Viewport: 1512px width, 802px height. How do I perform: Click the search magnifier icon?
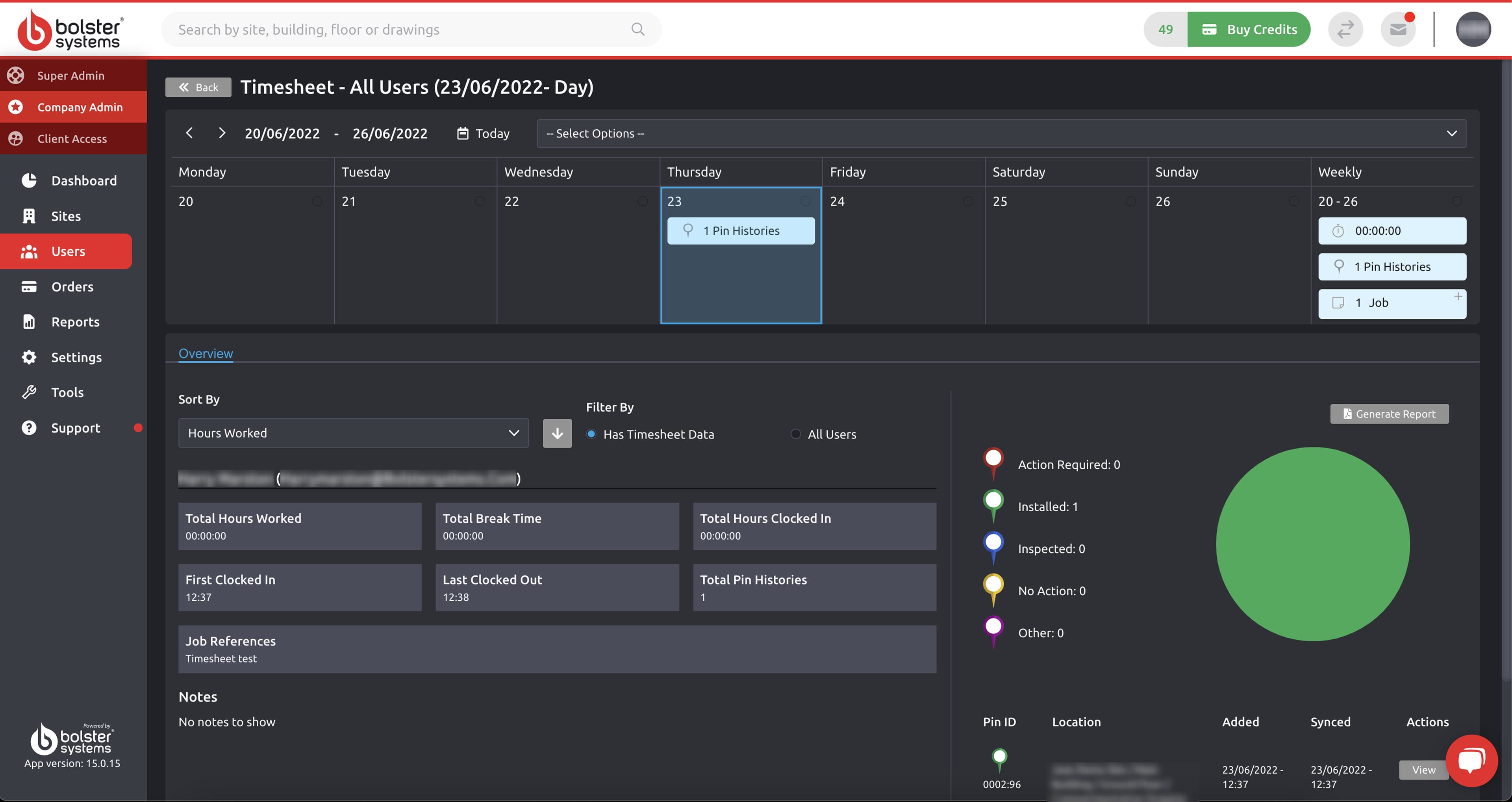[637, 30]
